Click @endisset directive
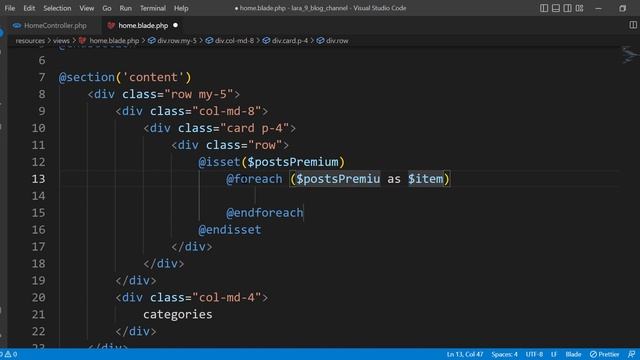This screenshot has width=640, height=360. click(230, 230)
